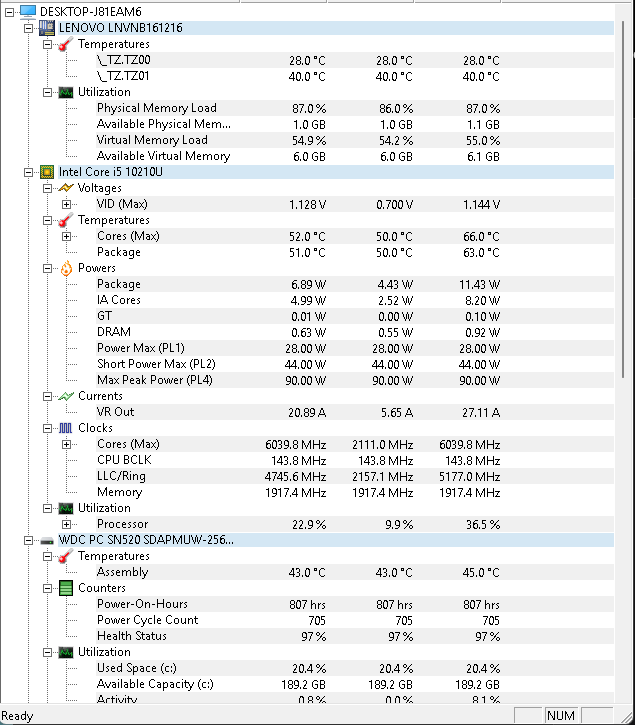The height and width of the screenshot is (725, 635).
Task: Select the Available Virtual Memory row
Action: (x=354, y=156)
